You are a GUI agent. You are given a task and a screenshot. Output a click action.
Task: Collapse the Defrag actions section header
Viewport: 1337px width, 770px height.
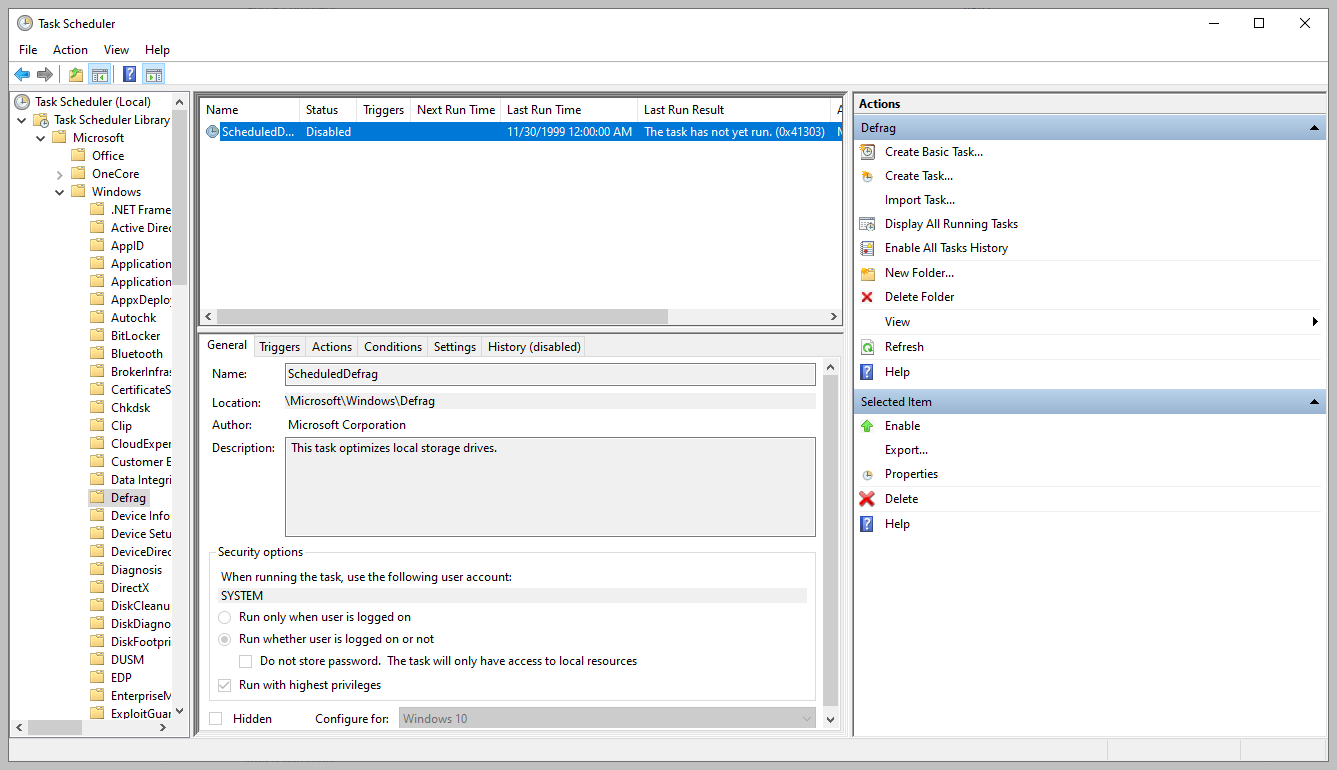1316,128
